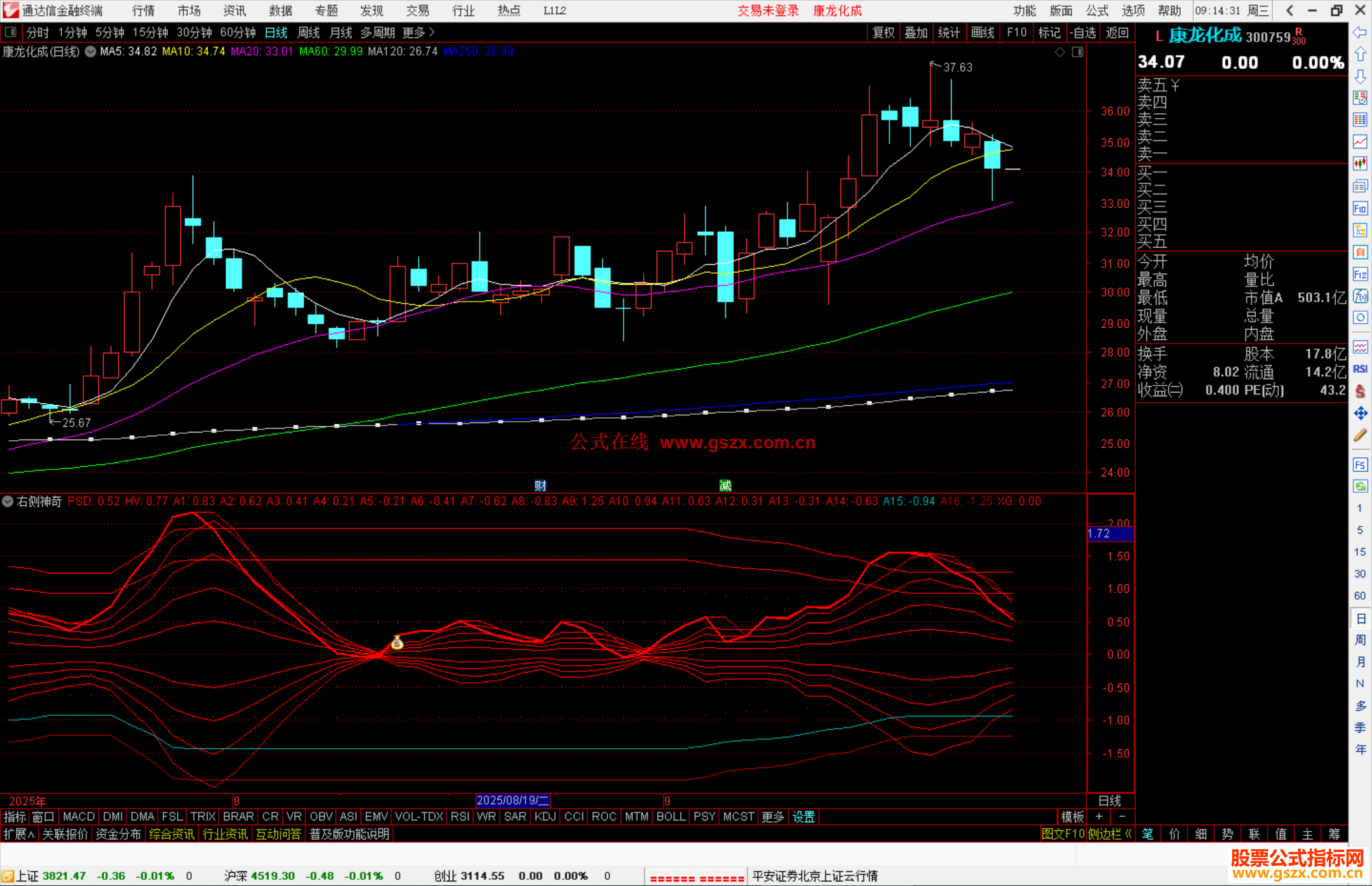The image size is (1372, 886).
Task: Select the 月 monthly period in sidebar
Action: pos(1360,662)
